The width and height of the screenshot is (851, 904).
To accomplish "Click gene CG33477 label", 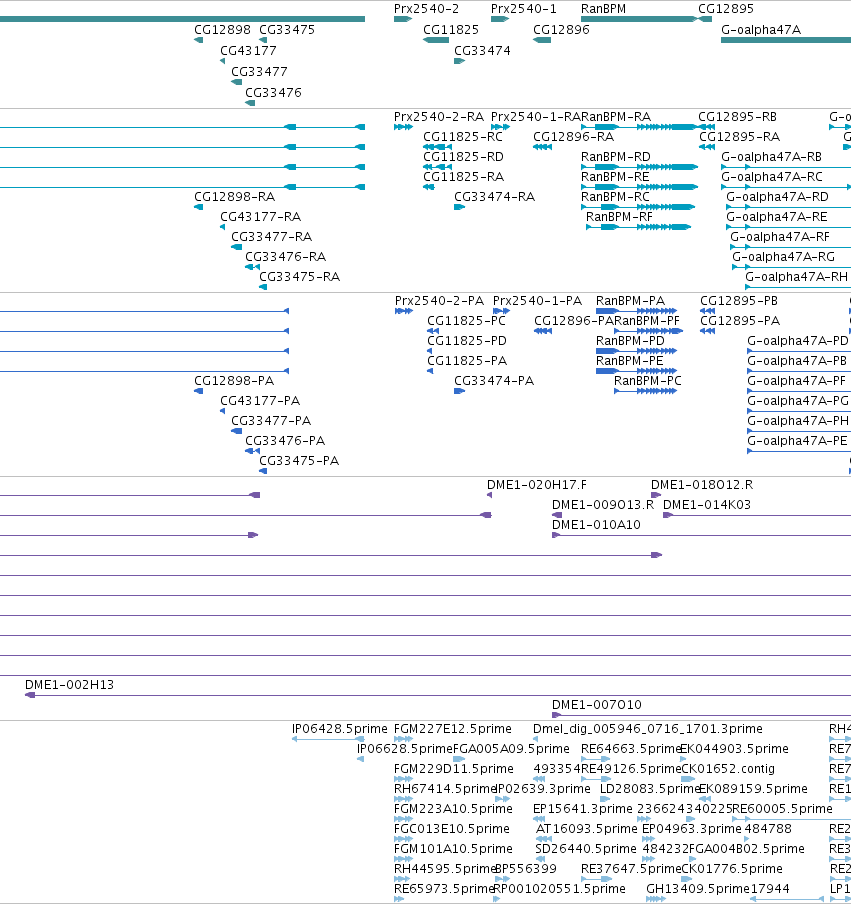I will click(259, 71).
